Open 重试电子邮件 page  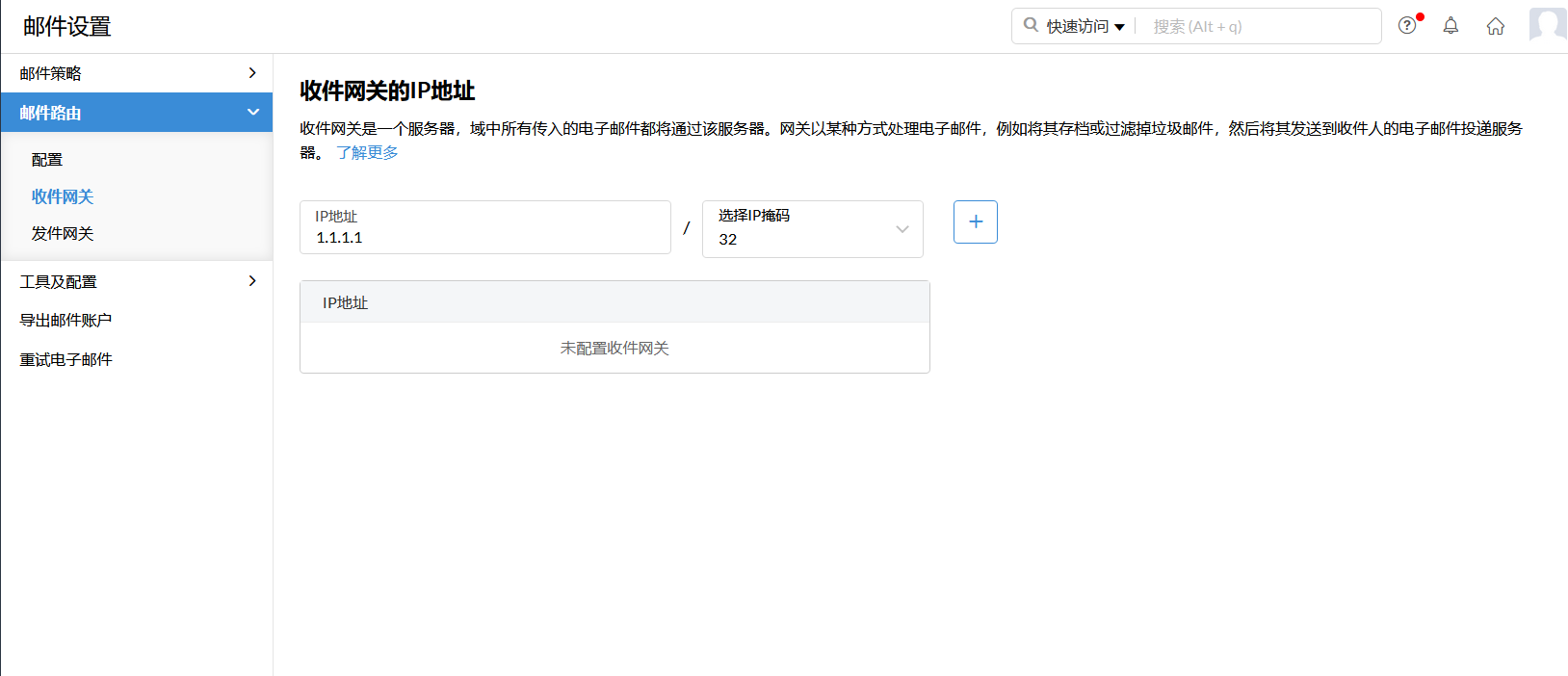click(x=66, y=359)
